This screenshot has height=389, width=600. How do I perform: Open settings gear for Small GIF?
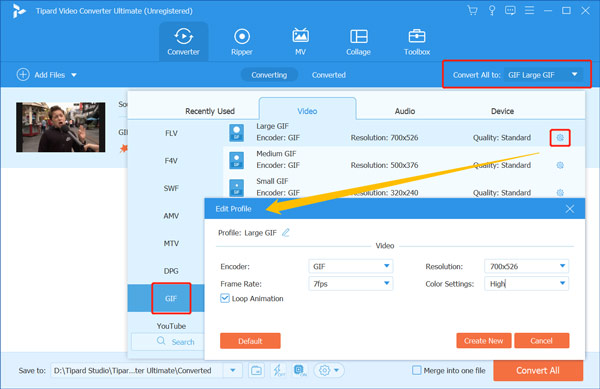(560, 192)
